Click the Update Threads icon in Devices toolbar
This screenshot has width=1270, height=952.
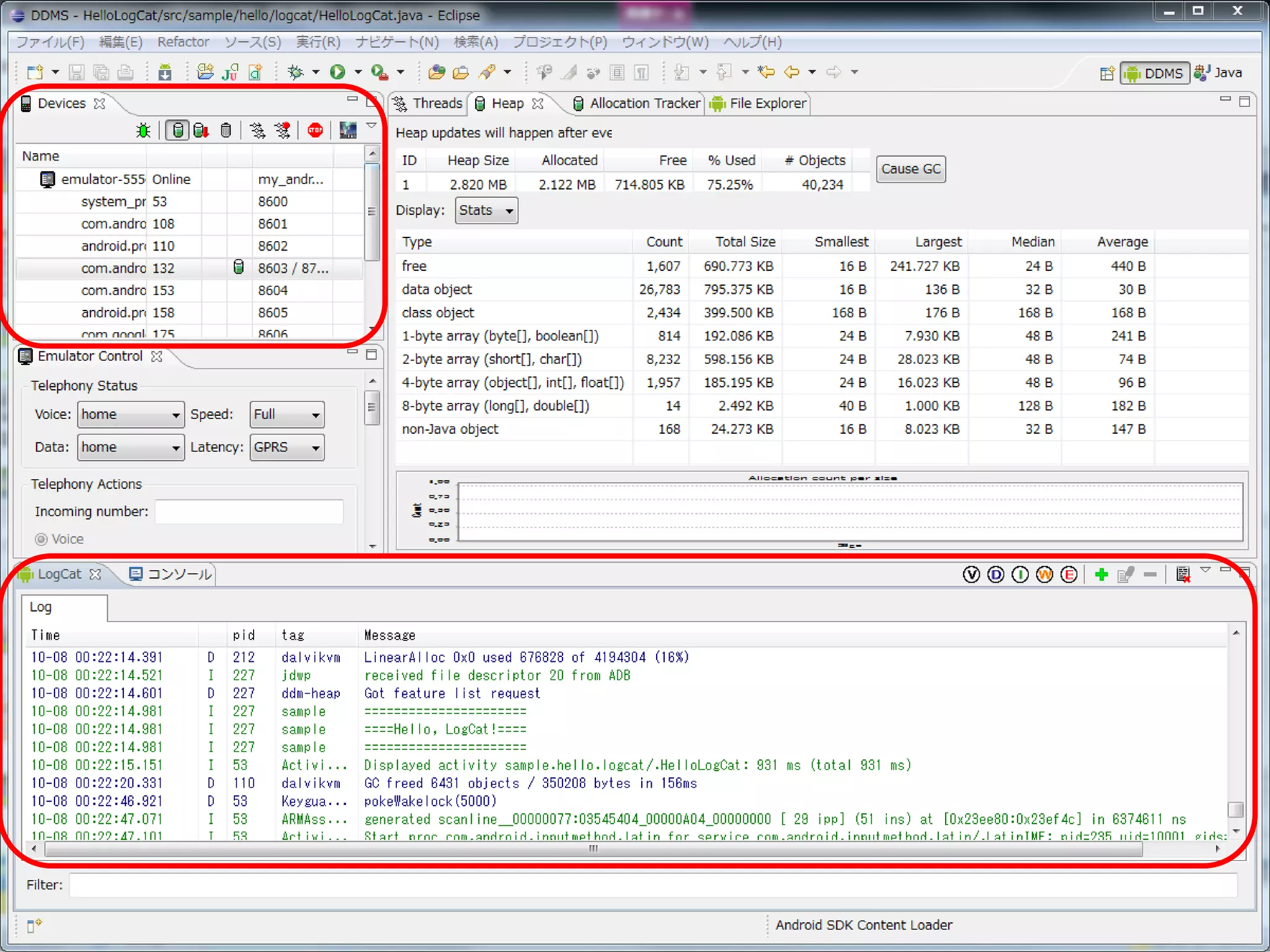pyautogui.click(x=257, y=130)
